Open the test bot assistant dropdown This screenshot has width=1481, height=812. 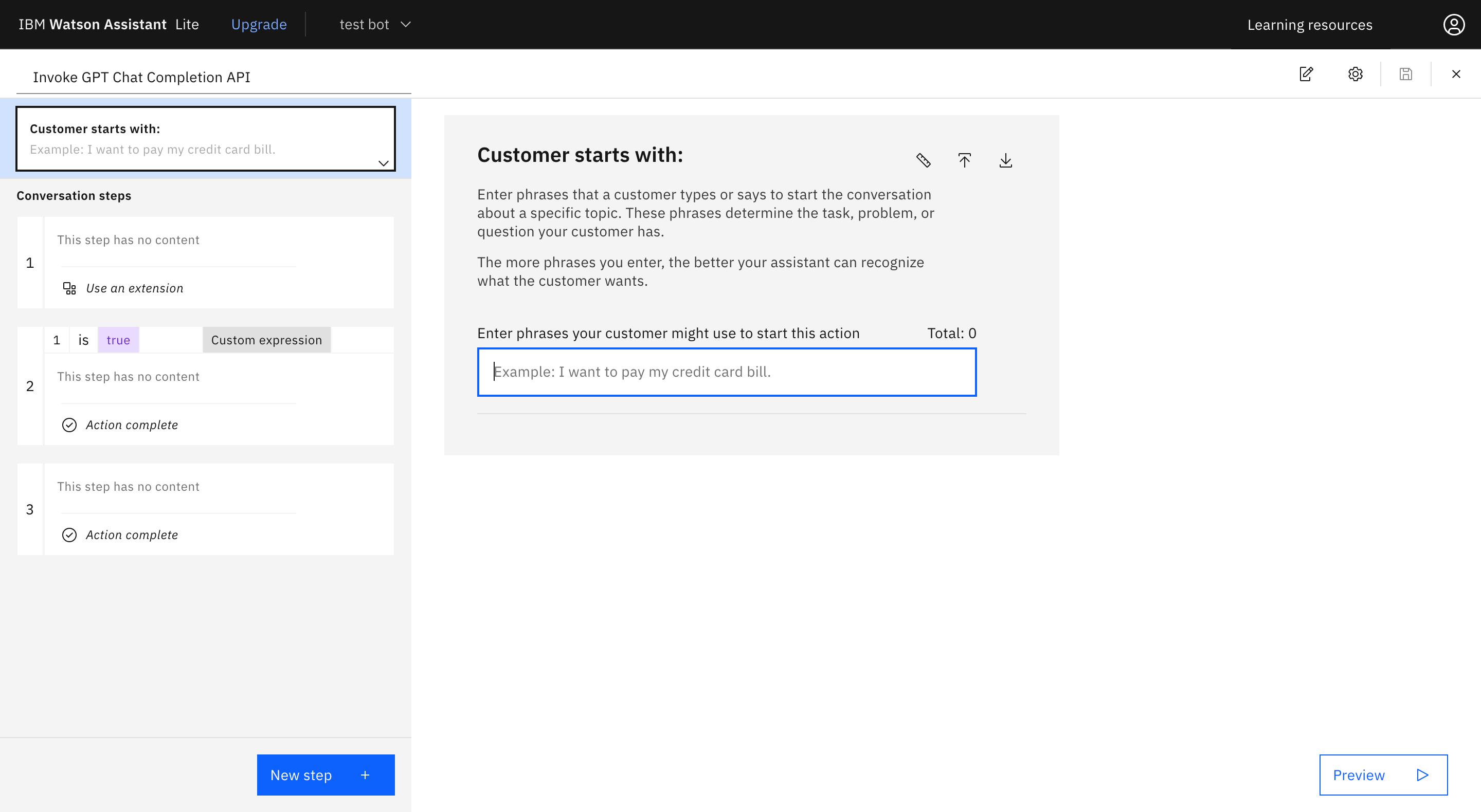pos(375,25)
